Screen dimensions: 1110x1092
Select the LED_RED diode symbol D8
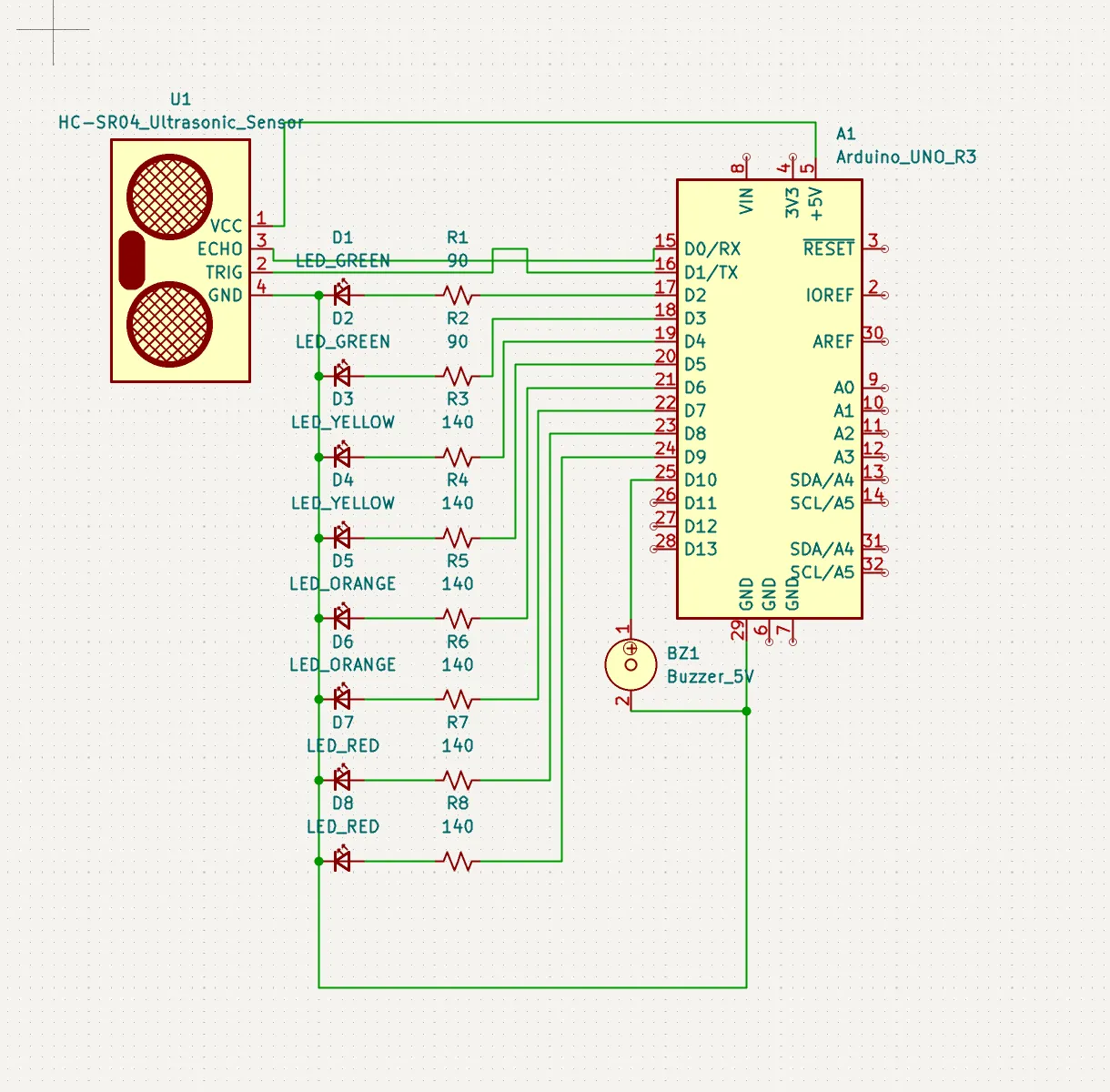tap(342, 860)
